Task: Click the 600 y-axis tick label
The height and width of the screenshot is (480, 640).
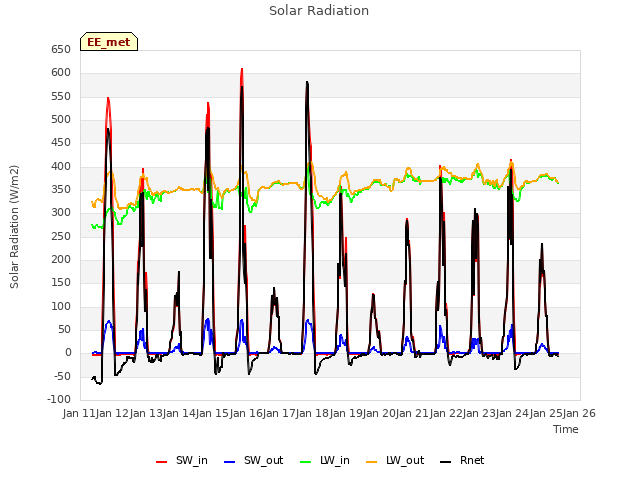Action: tap(61, 73)
